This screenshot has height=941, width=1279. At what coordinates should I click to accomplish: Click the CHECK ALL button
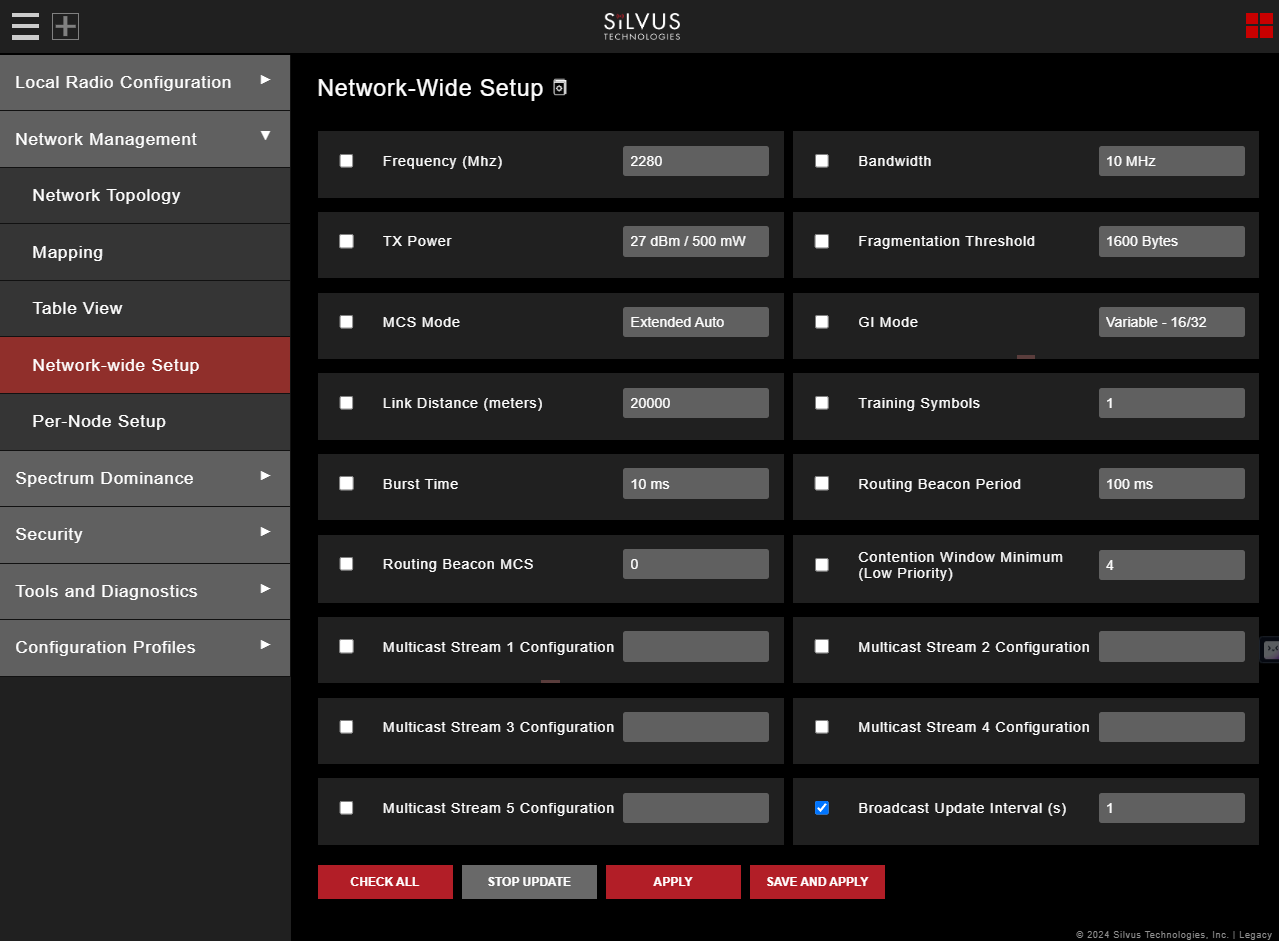point(385,881)
